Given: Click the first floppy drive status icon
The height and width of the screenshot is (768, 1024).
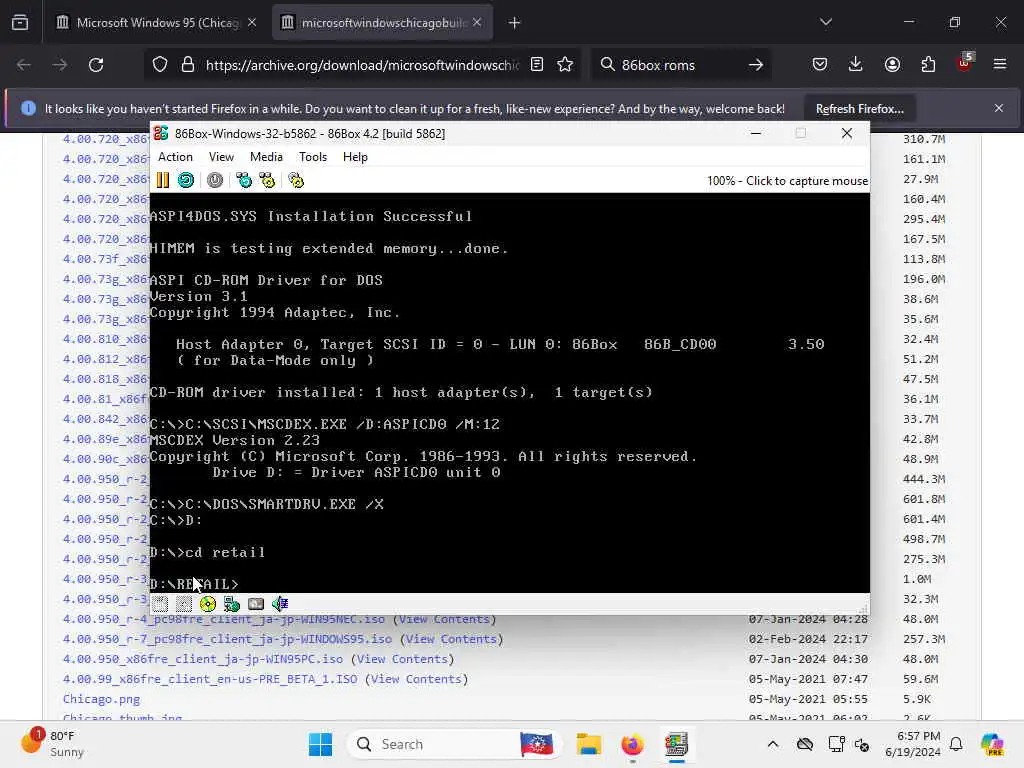Looking at the screenshot, I should [x=161, y=604].
